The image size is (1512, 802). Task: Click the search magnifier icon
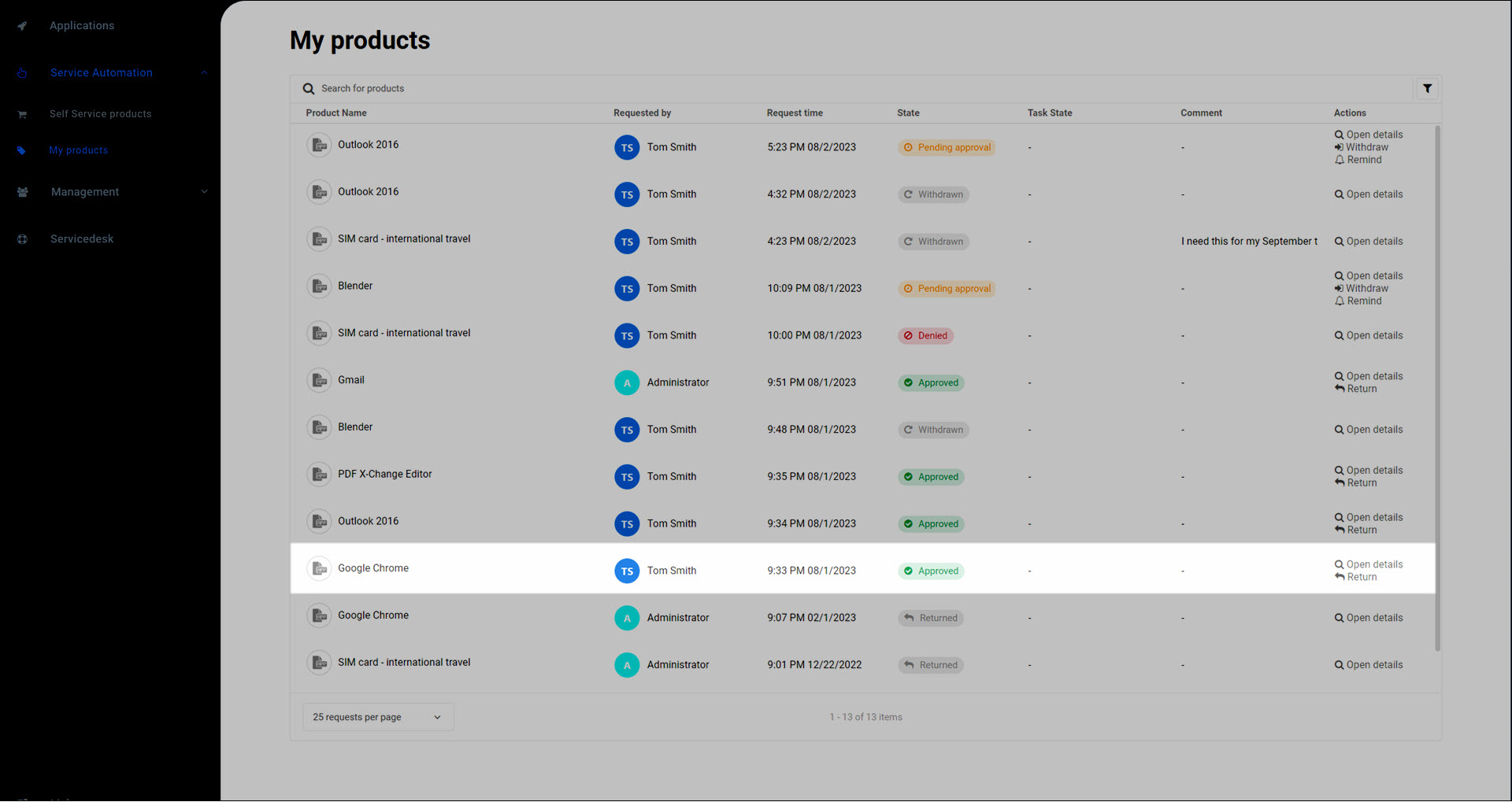pos(309,89)
